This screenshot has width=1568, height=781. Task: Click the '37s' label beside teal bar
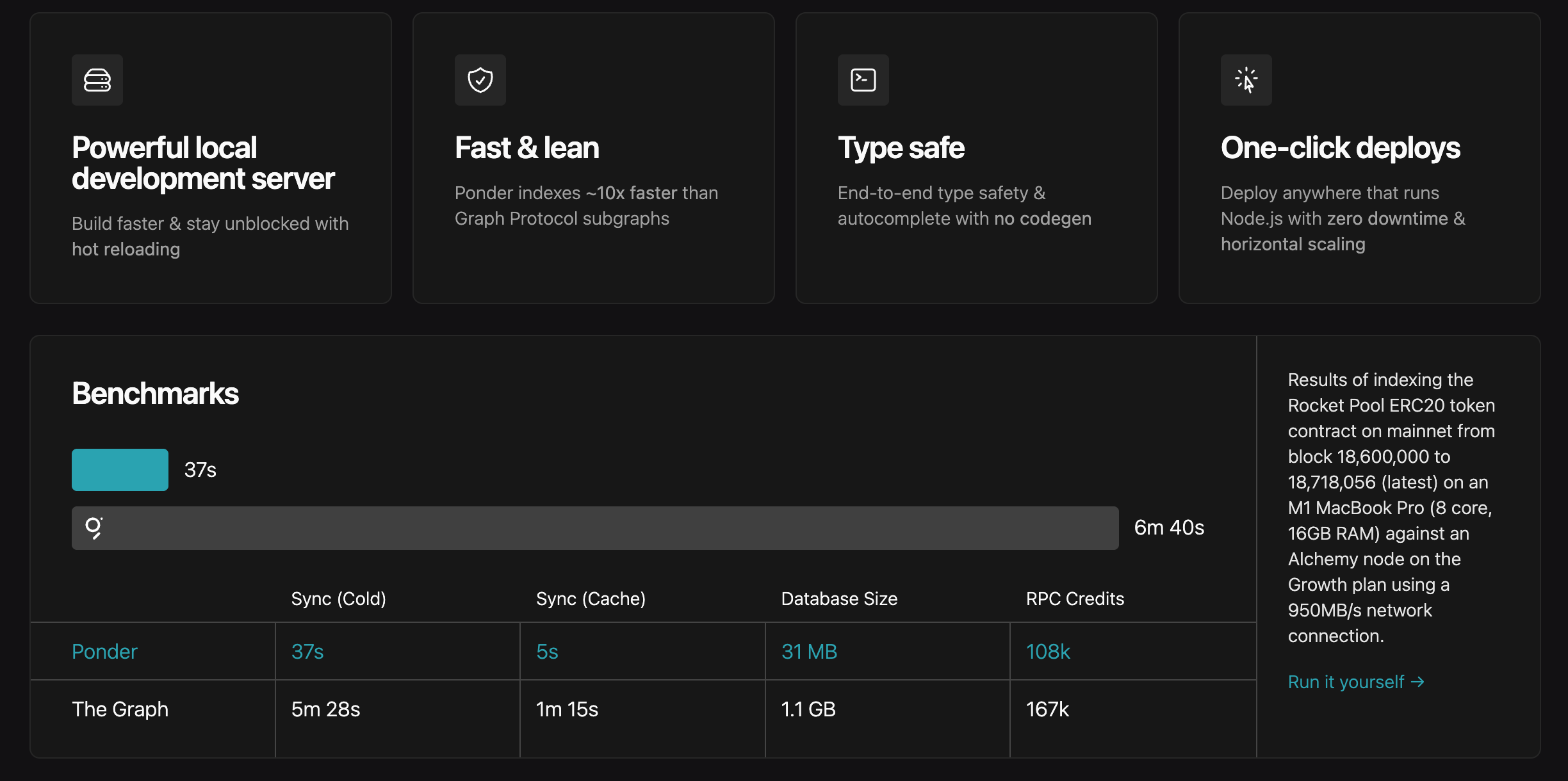[200, 470]
